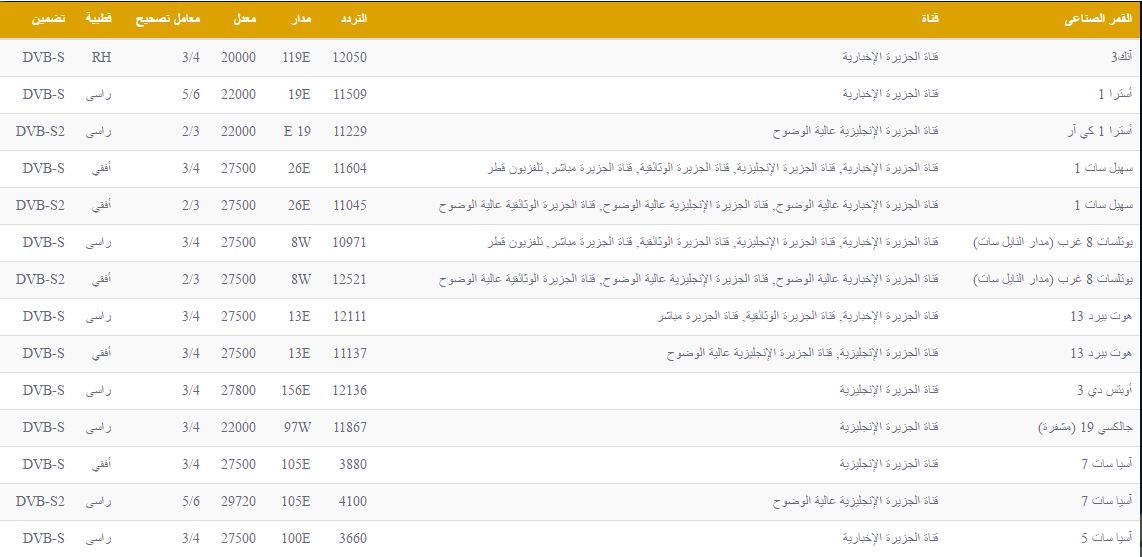Image resolution: width=1142 pixels, height=557 pixels.
Task: Click FEC 5/6 in the 11509 row
Action: tap(192, 95)
